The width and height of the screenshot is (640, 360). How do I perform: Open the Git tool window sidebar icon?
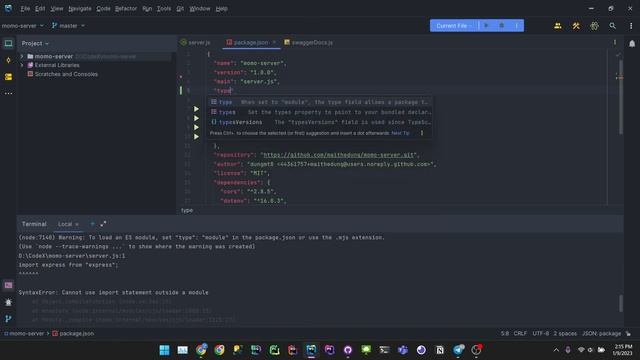coord(8,319)
